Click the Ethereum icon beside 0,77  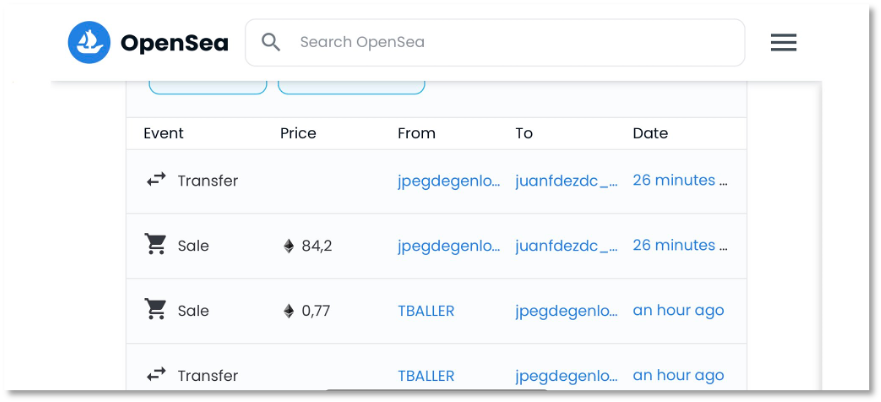tap(289, 311)
